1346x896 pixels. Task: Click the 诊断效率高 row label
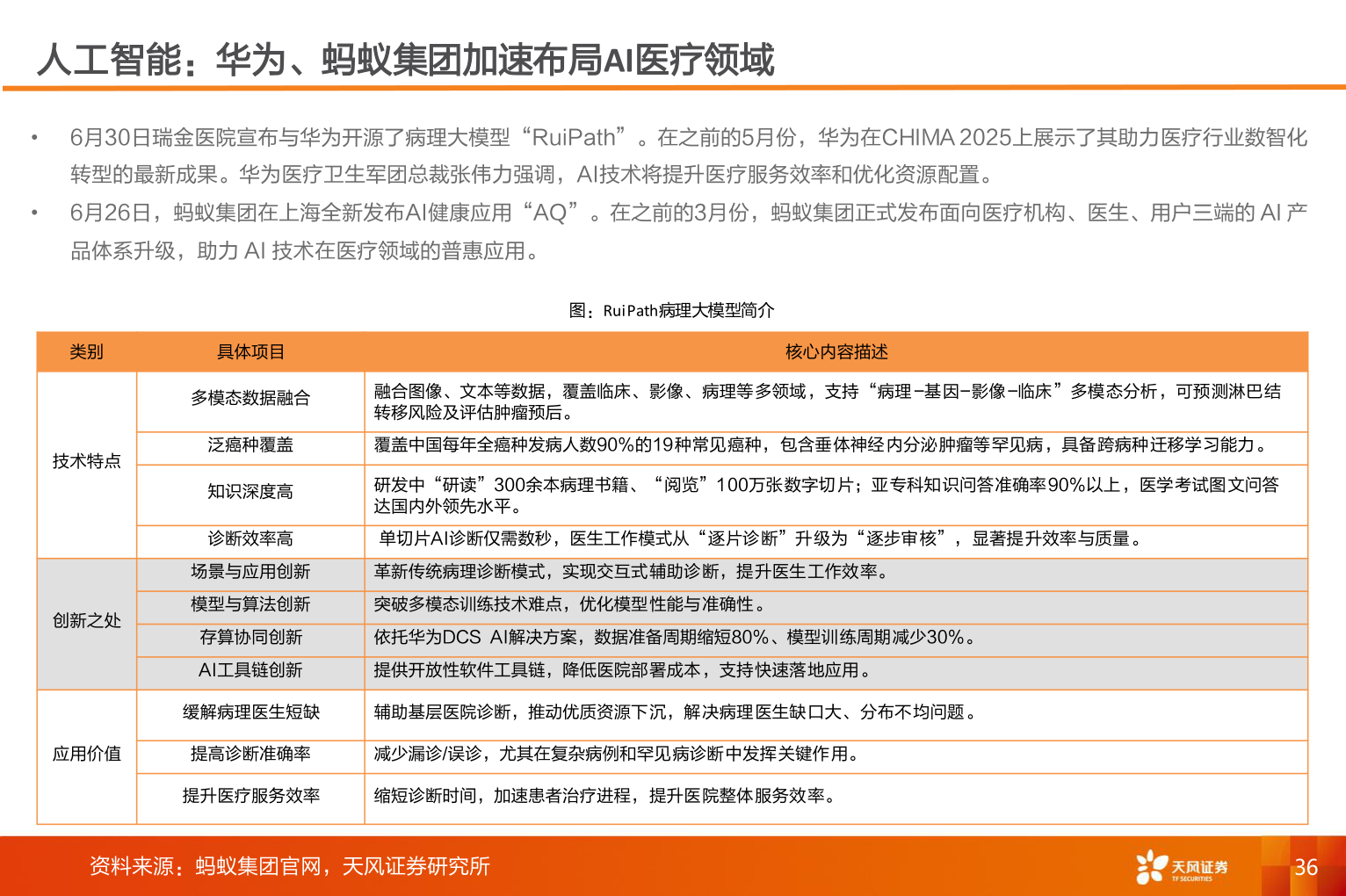[x=250, y=538]
